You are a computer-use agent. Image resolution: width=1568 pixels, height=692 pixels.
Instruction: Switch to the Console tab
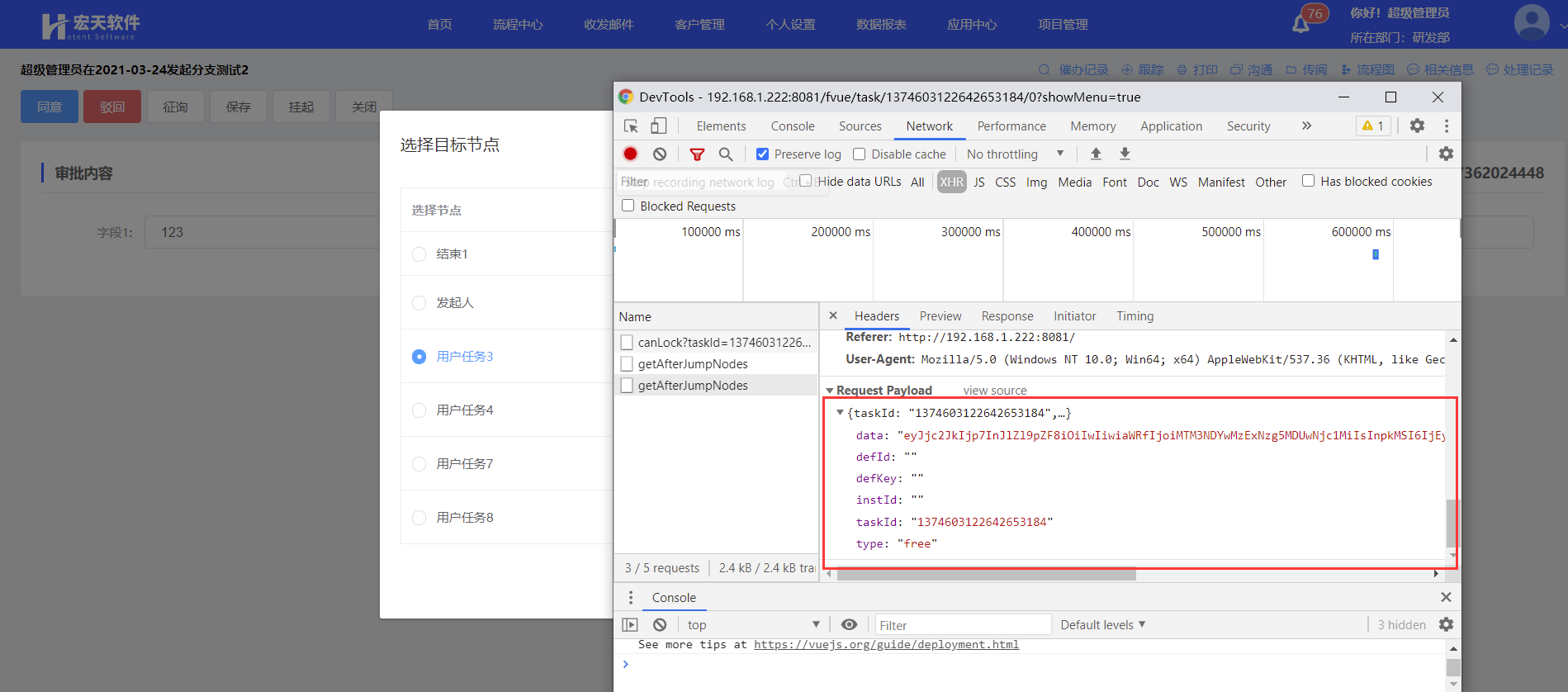tap(792, 126)
